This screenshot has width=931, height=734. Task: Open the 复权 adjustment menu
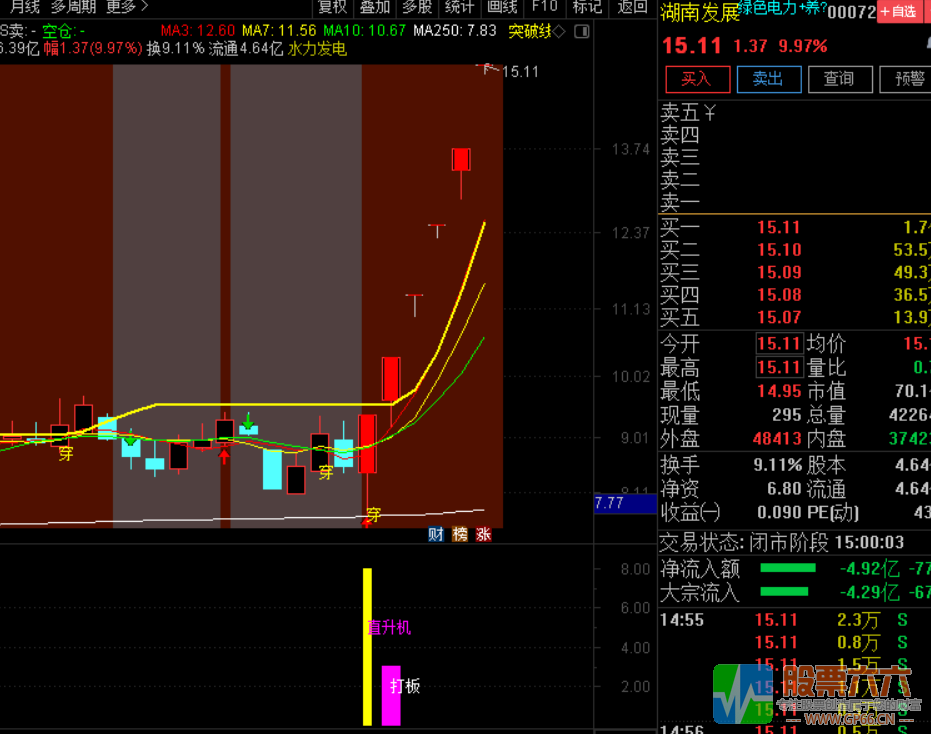(333, 7)
